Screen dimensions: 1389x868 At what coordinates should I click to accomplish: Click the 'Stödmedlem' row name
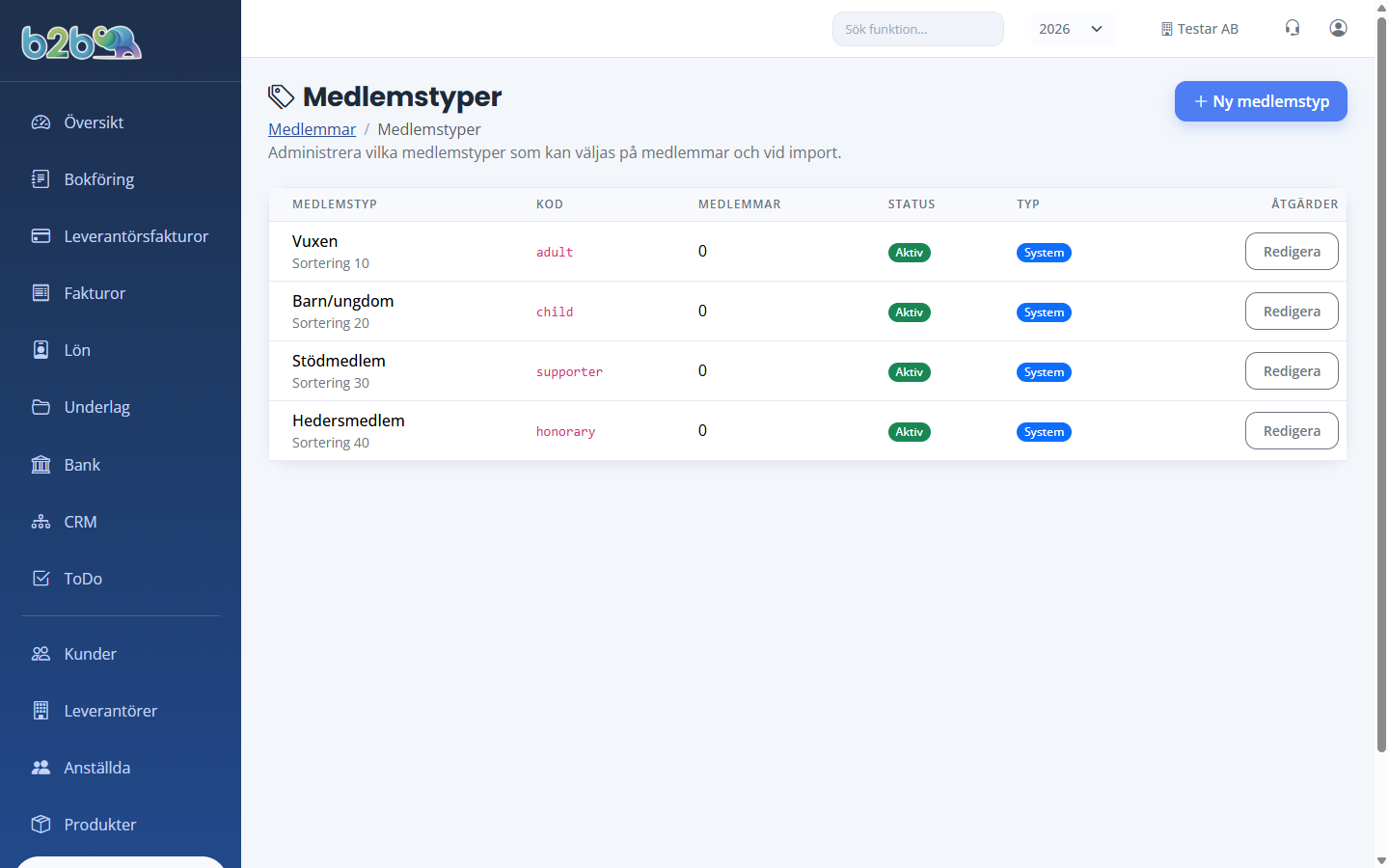(339, 361)
